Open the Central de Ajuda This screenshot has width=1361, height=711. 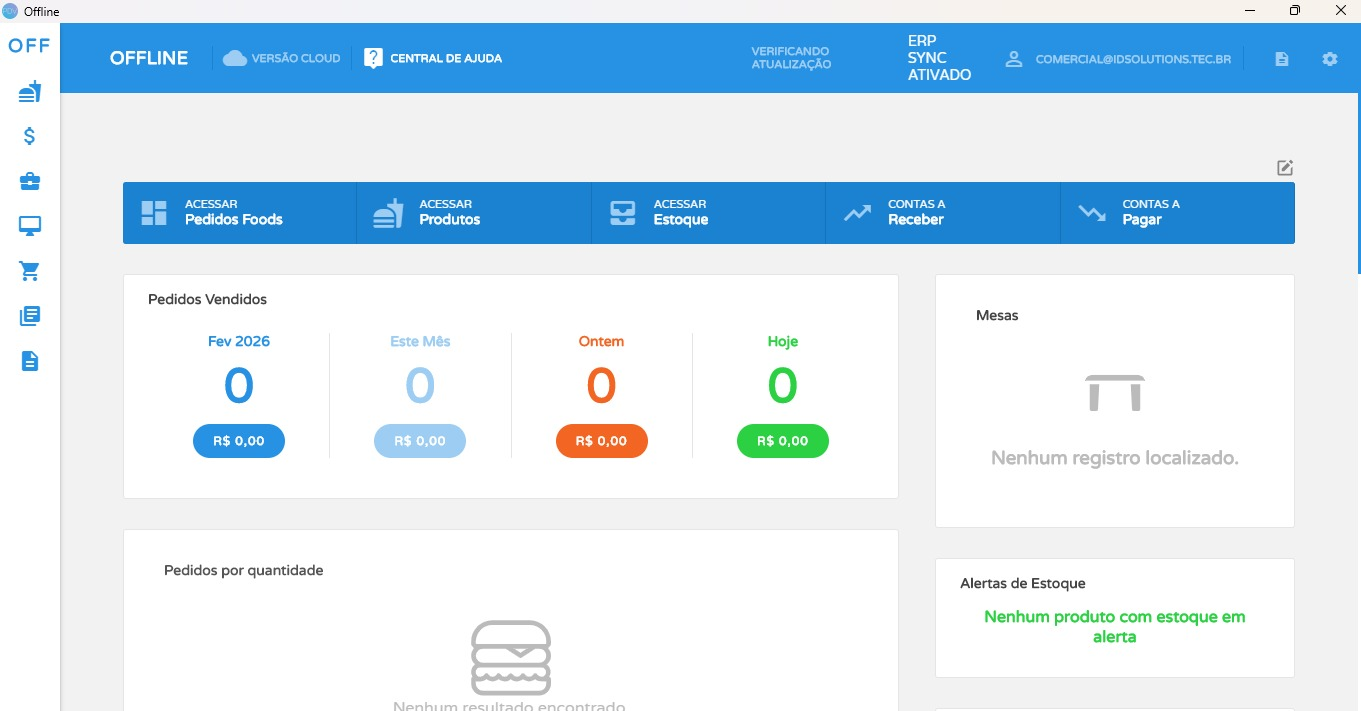(432, 58)
